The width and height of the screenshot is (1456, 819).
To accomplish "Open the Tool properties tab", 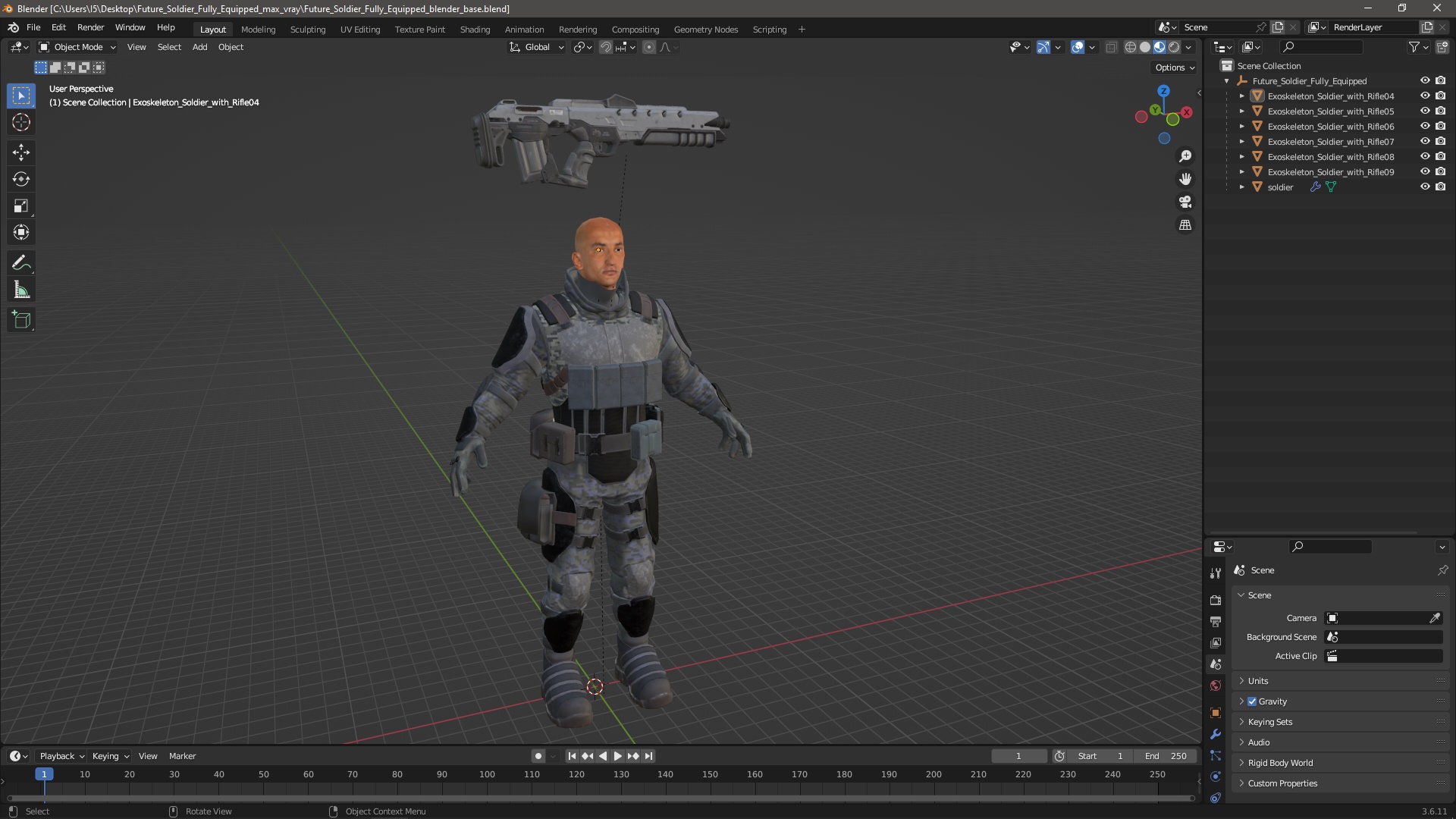I will (1216, 573).
